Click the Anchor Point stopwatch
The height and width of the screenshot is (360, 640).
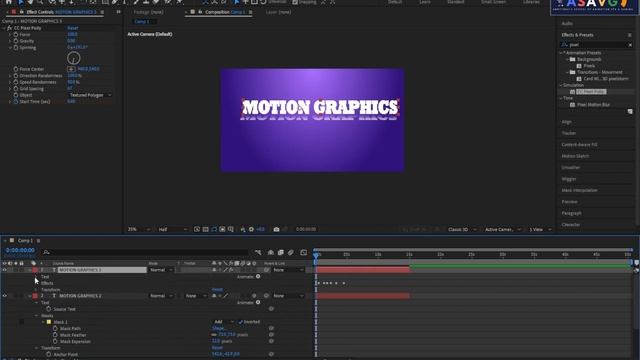point(49,354)
